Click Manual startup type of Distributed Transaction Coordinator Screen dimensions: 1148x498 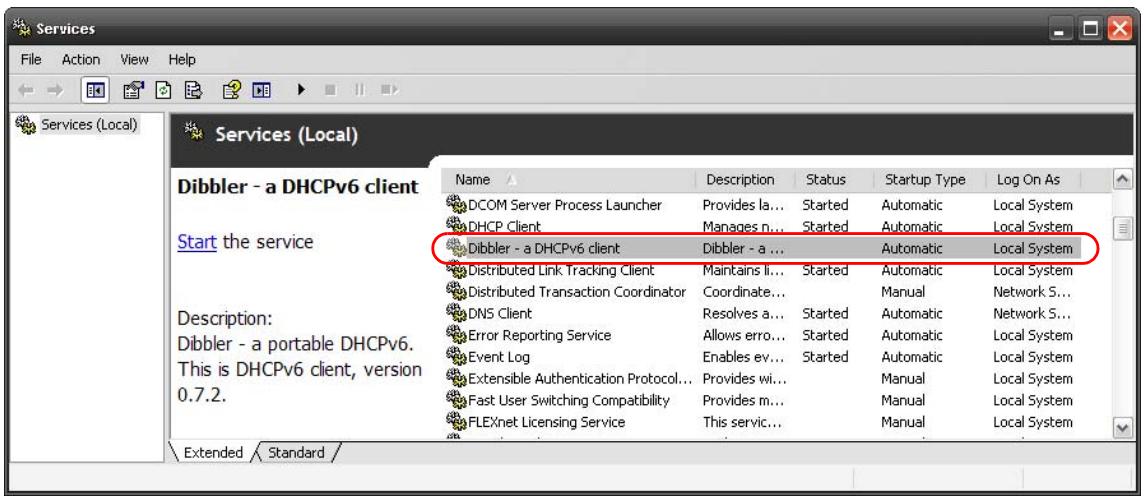tap(903, 291)
